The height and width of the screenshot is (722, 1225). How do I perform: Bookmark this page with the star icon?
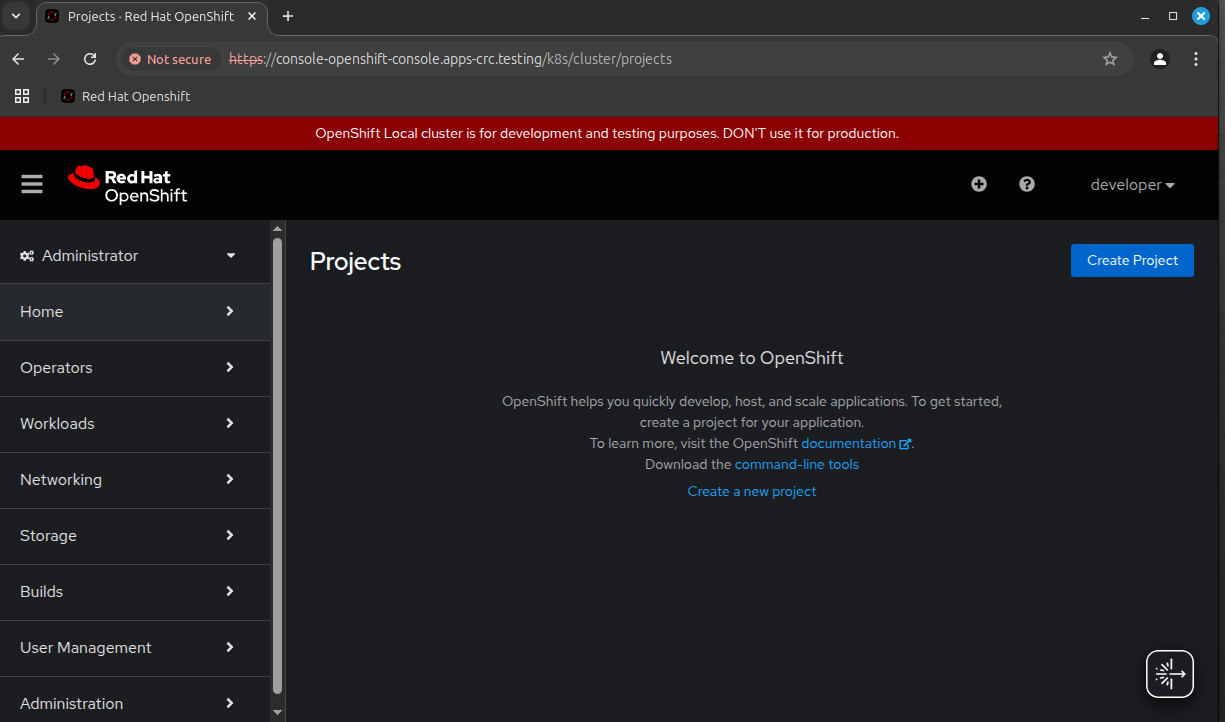pos(1110,59)
